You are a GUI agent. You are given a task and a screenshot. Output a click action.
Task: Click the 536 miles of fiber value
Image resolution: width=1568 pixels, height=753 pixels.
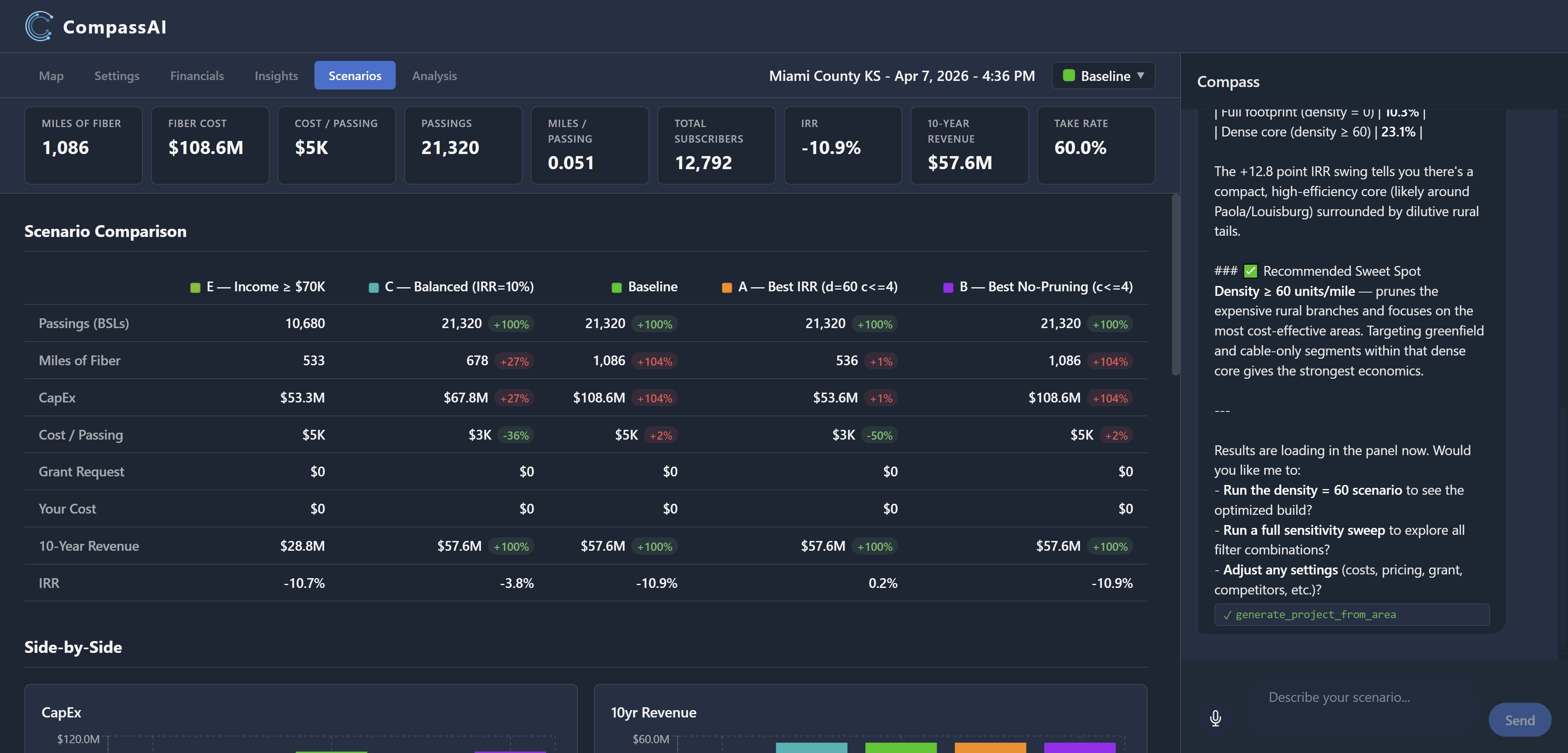(x=847, y=361)
